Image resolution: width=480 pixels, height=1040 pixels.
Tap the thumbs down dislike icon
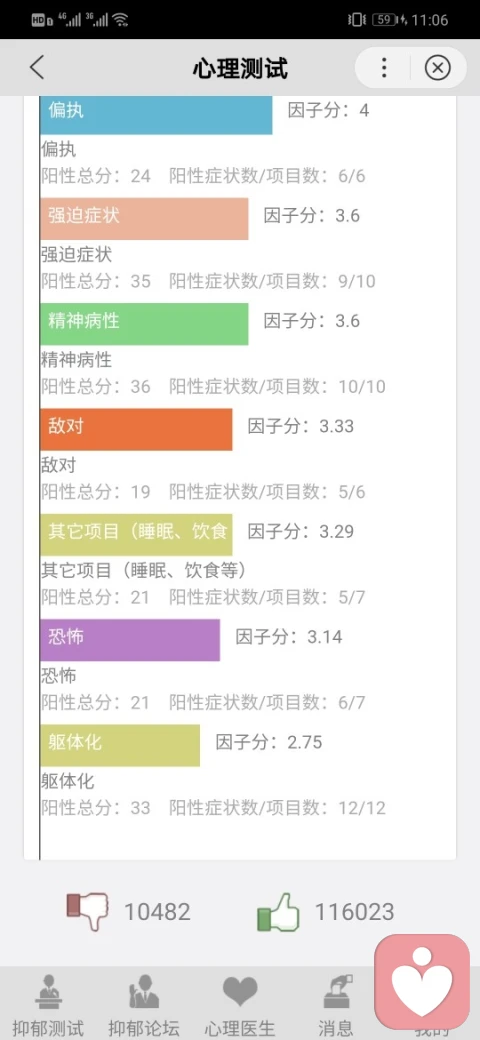(88, 912)
